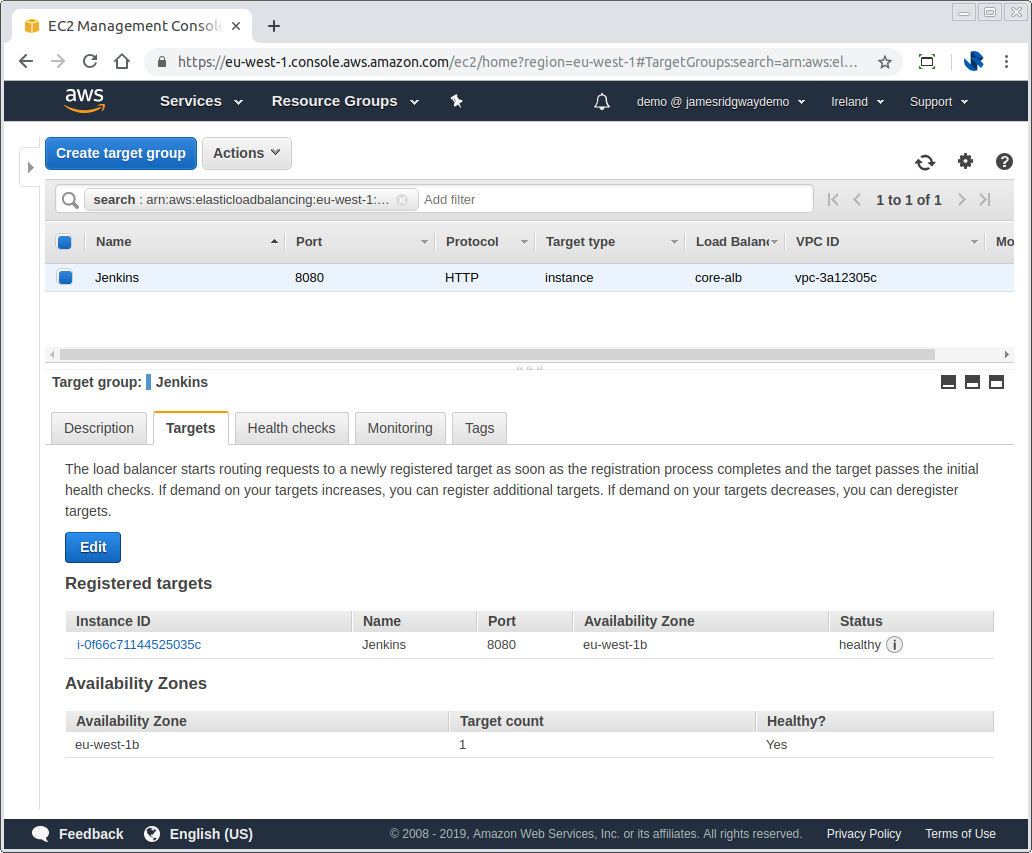The height and width of the screenshot is (853, 1032).
Task: Expand the left navigation side panel
Action: tap(30, 167)
